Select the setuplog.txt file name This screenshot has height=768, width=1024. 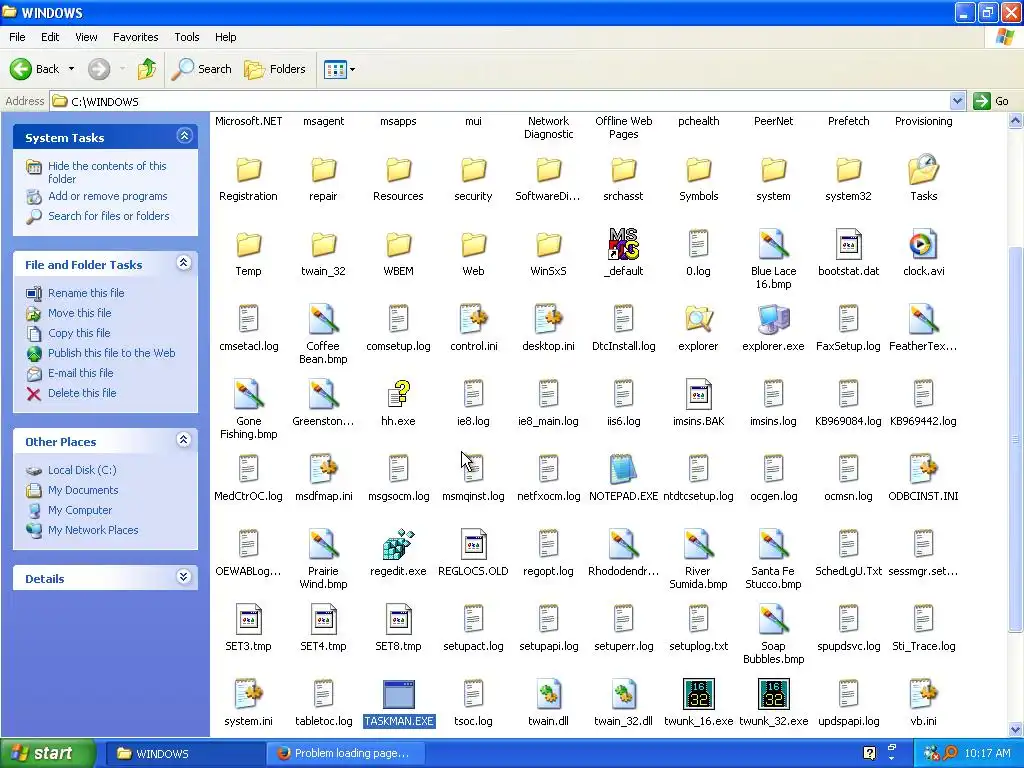pos(698,647)
